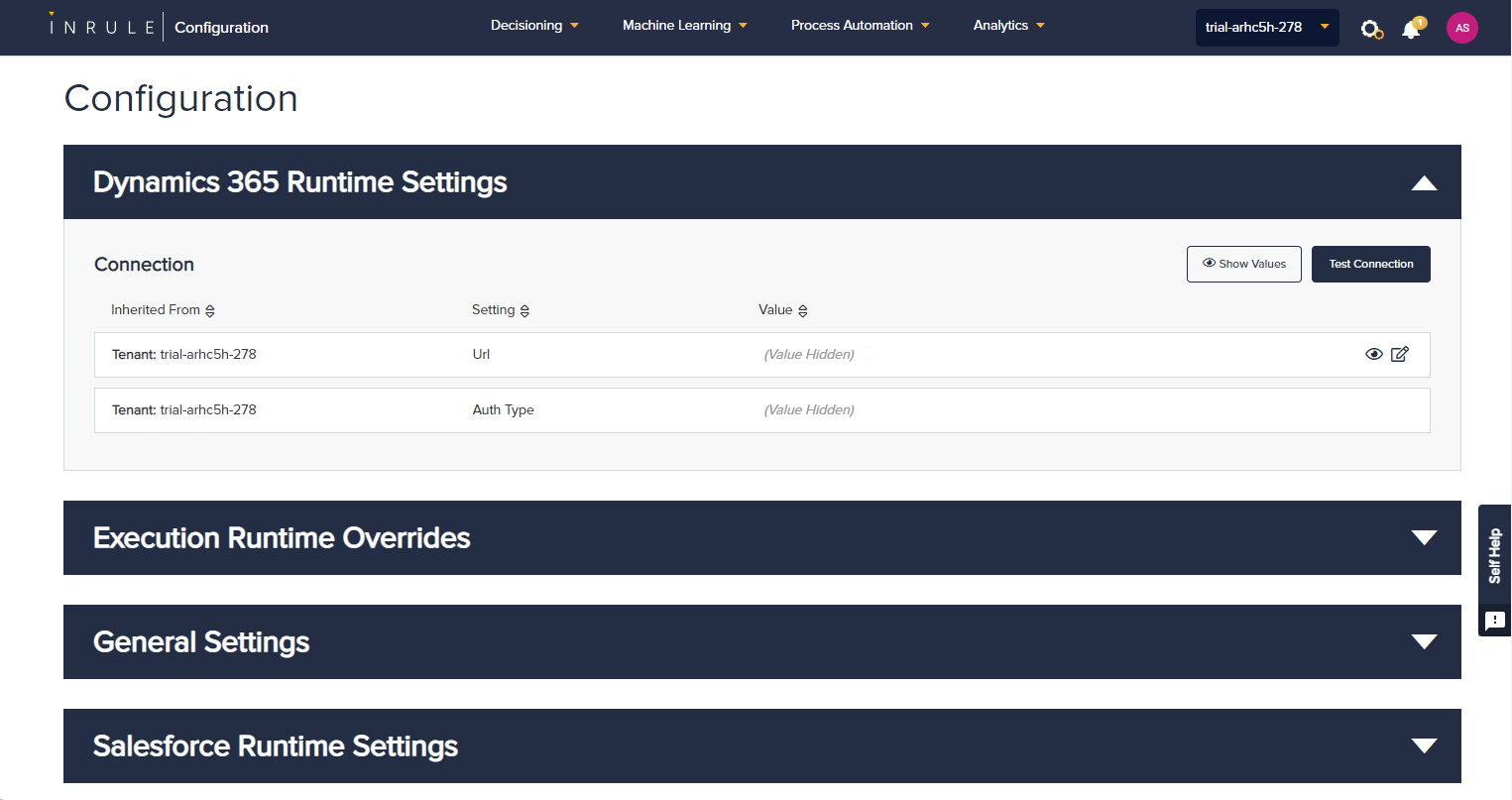Open the trial-arhc5h-278 tenant dropdown
Image resolution: width=1512 pixels, height=800 pixels.
point(1266,28)
